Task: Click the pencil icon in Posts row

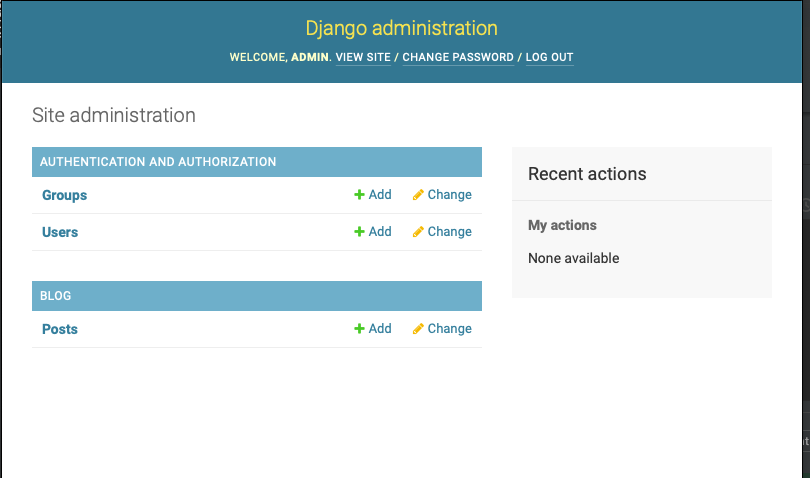Action: (x=418, y=329)
